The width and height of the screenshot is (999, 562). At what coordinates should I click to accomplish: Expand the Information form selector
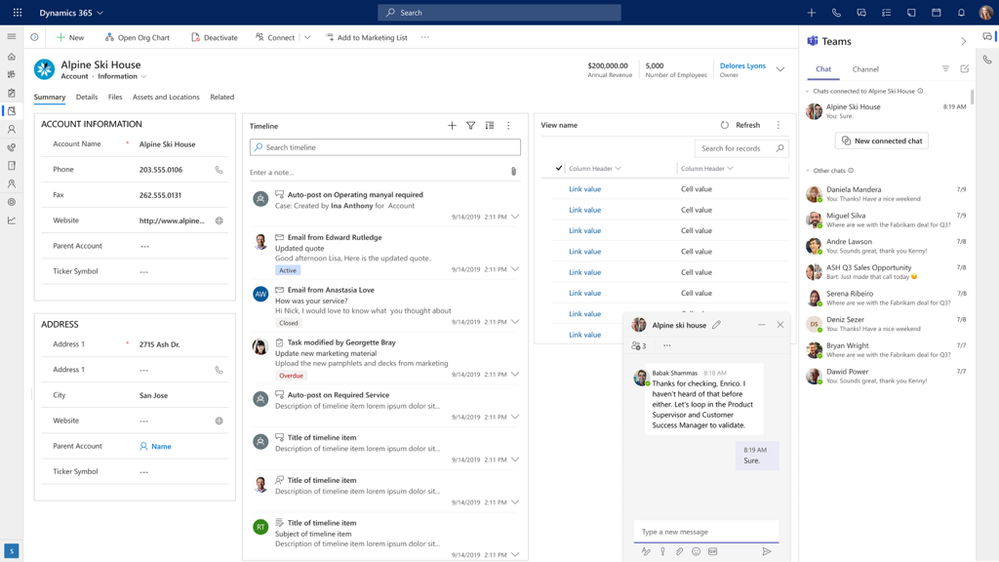point(143,76)
